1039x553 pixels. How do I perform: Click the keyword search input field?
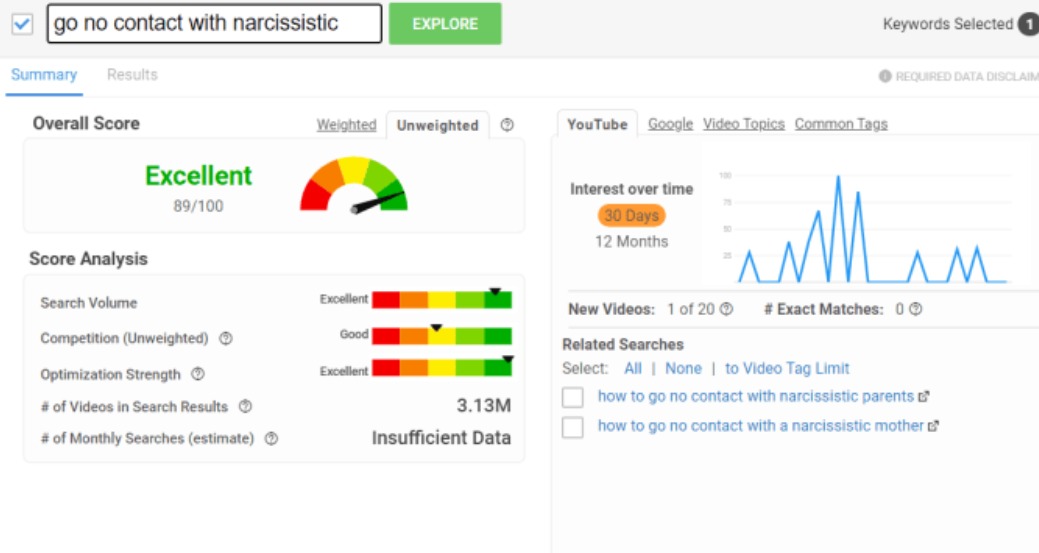coord(214,23)
